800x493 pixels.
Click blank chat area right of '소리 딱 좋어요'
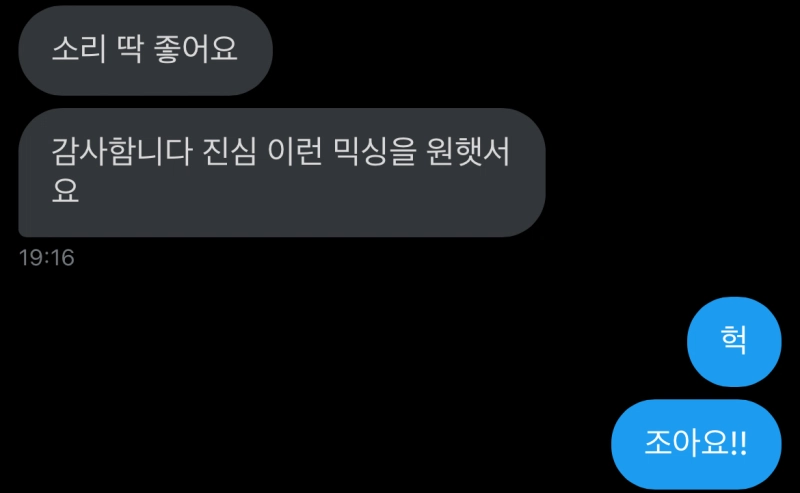pos(536,50)
